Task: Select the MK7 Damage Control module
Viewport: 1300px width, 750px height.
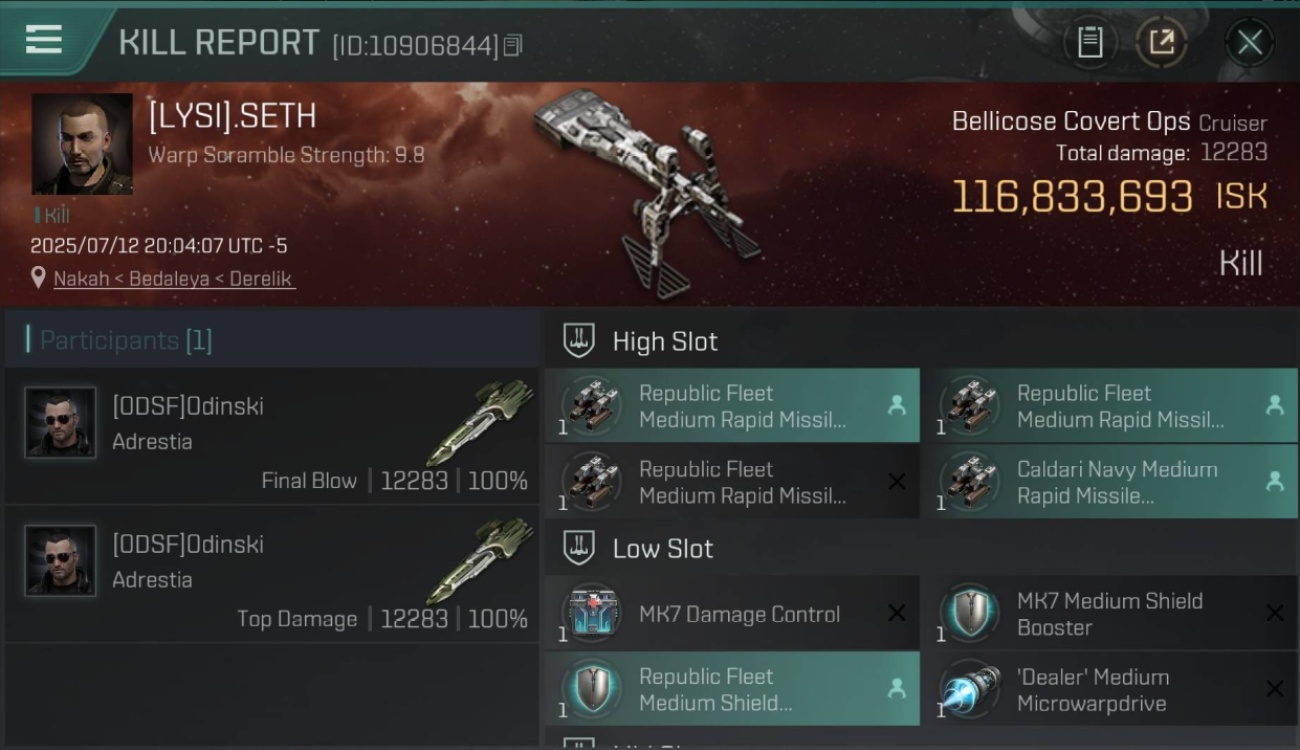Action: 732,614
